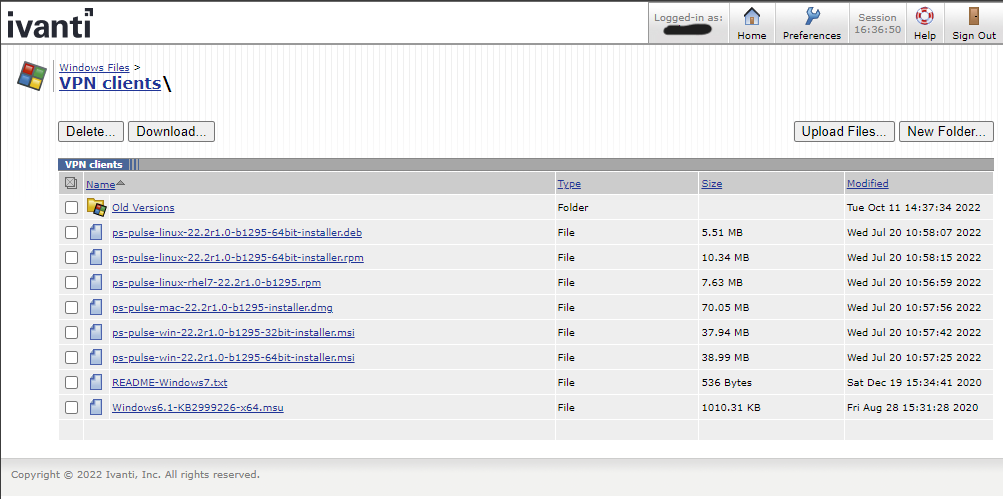The image size is (1003, 499).
Task: Check the box for ps-pulse-mac installer.dmg
Action: (71, 307)
